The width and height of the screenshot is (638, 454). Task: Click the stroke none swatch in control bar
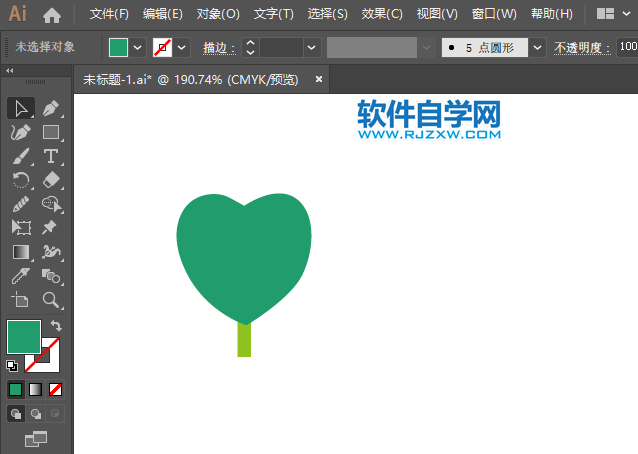tap(162, 48)
